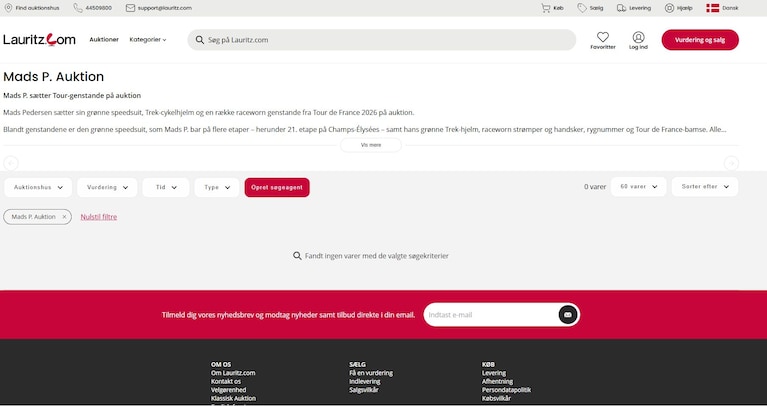
Task: Open the 60 varer per-page dropdown
Action: [x=638, y=187]
